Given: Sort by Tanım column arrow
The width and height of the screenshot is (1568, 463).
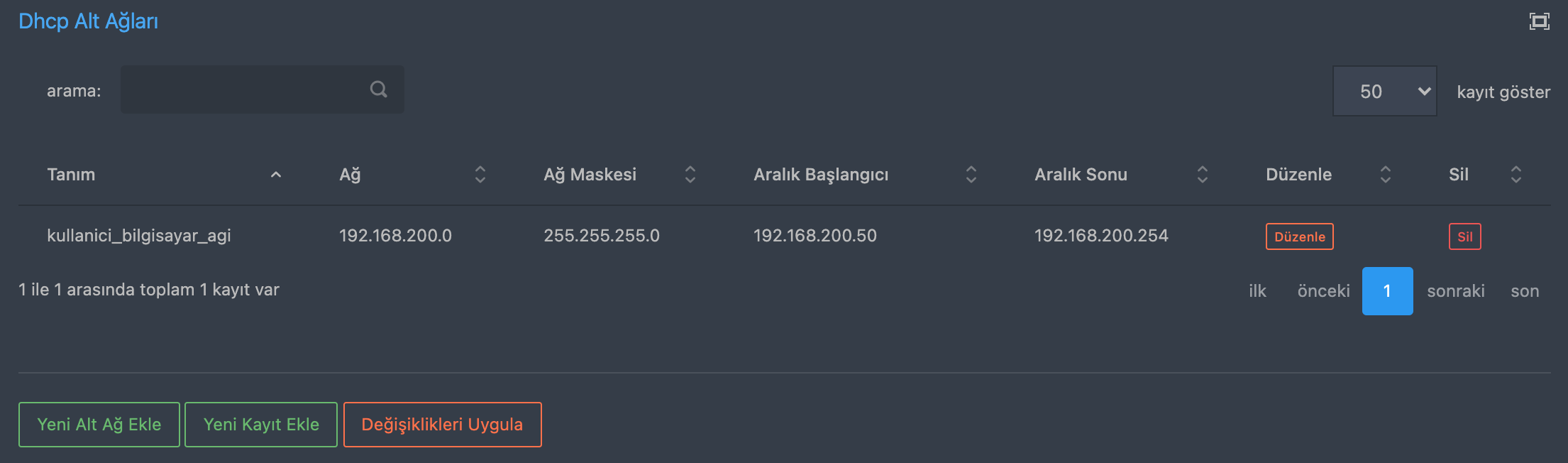Looking at the screenshot, I should 276,175.
